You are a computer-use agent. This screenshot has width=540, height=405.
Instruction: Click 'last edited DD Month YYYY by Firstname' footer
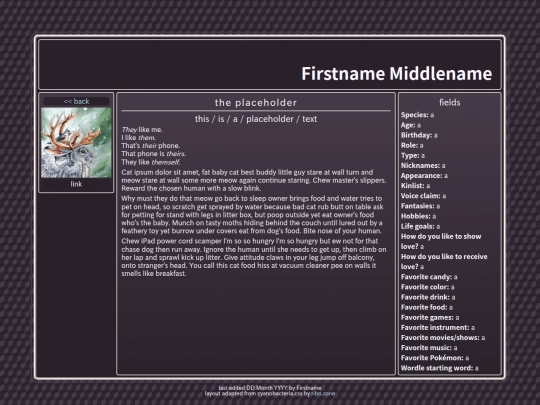(270, 388)
